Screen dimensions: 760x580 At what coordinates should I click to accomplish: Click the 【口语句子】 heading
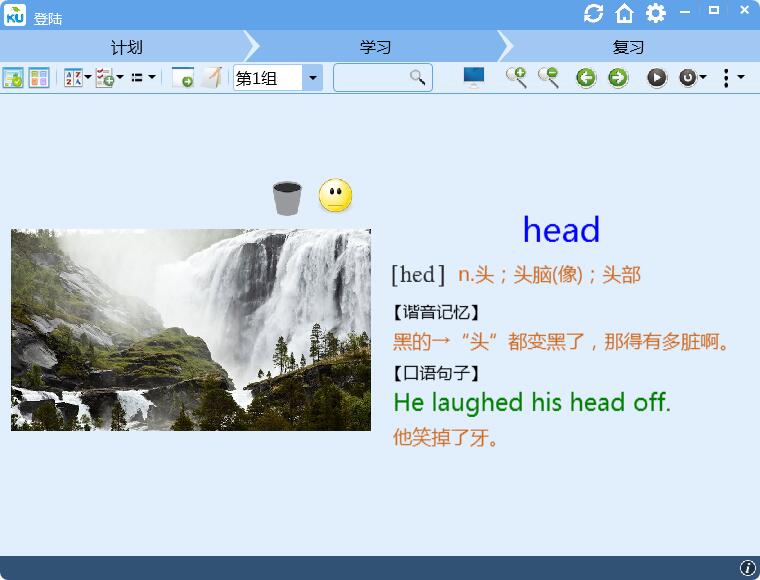click(435, 373)
